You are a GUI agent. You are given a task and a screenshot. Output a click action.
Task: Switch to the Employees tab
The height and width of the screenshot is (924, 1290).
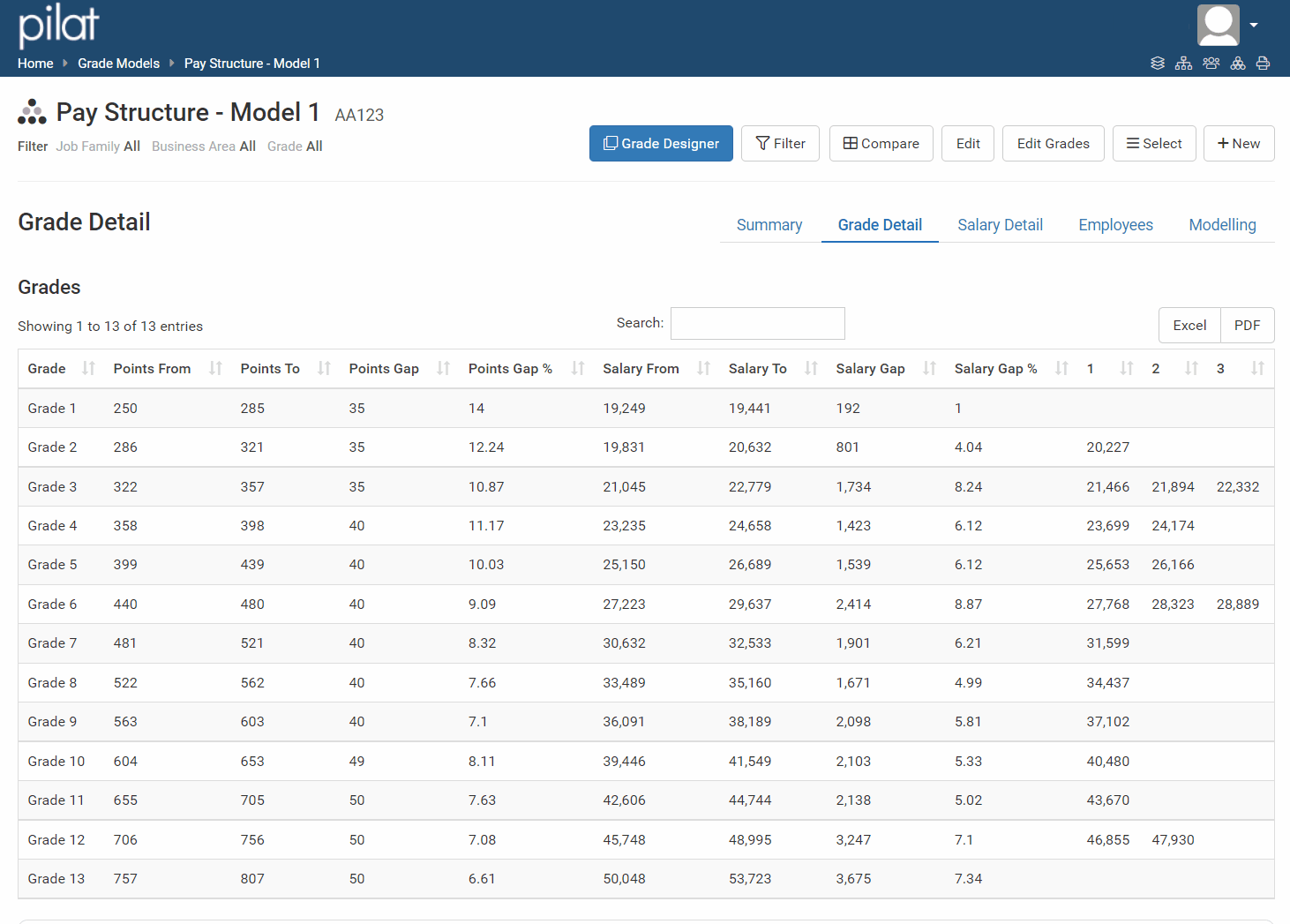(x=1115, y=225)
